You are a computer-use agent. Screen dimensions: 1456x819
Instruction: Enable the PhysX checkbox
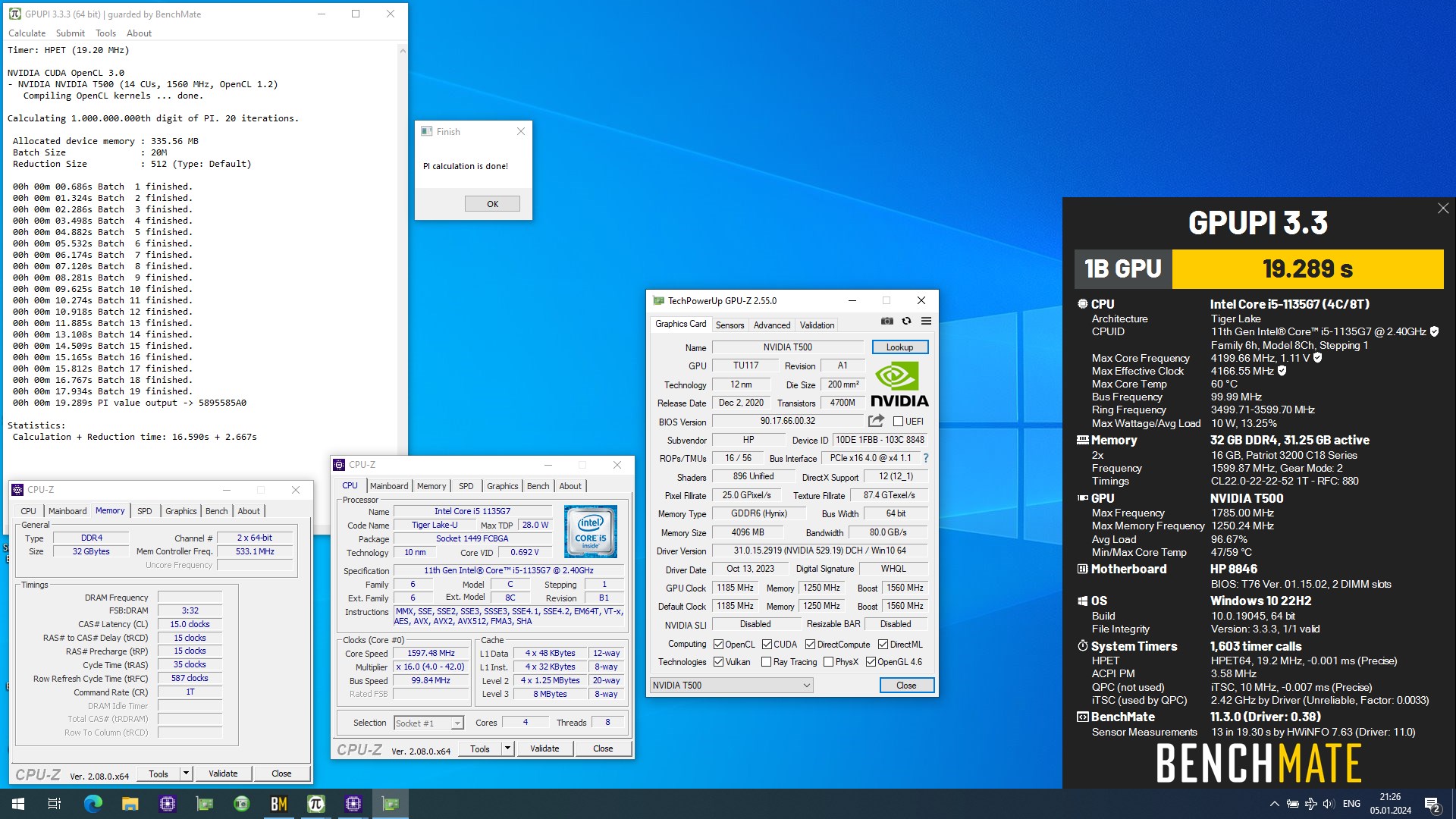tap(828, 662)
